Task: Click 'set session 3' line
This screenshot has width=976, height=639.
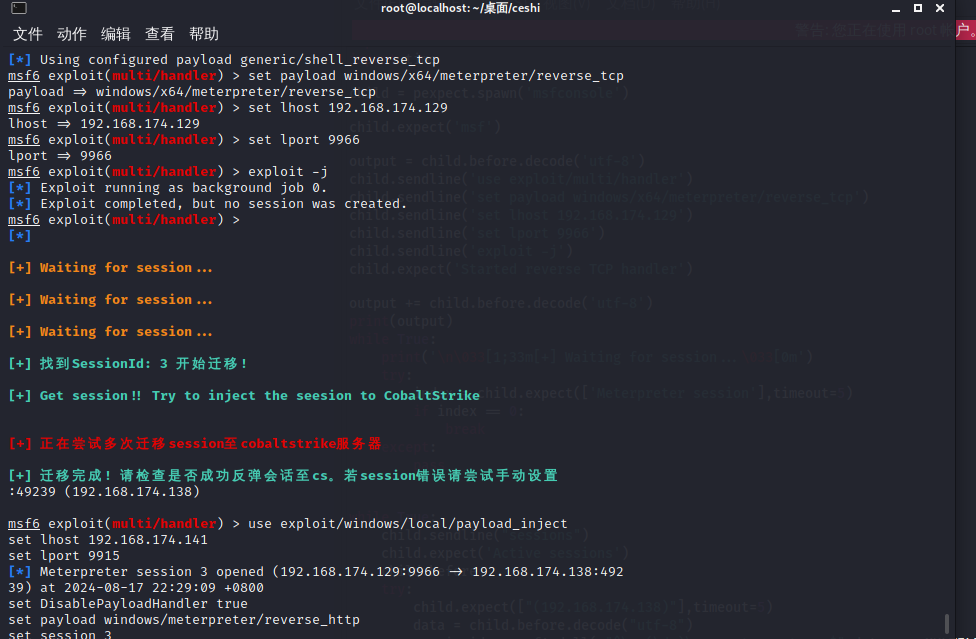Action: [x=60, y=634]
